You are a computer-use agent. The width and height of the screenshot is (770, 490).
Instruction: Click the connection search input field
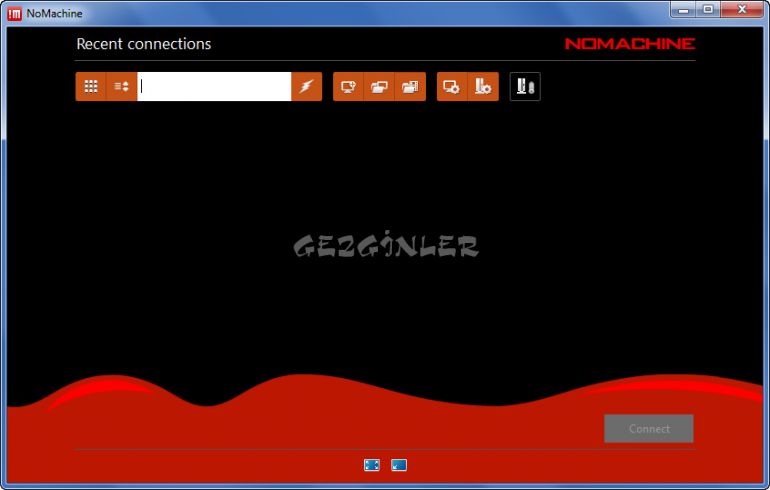pyautogui.click(x=214, y=87)
